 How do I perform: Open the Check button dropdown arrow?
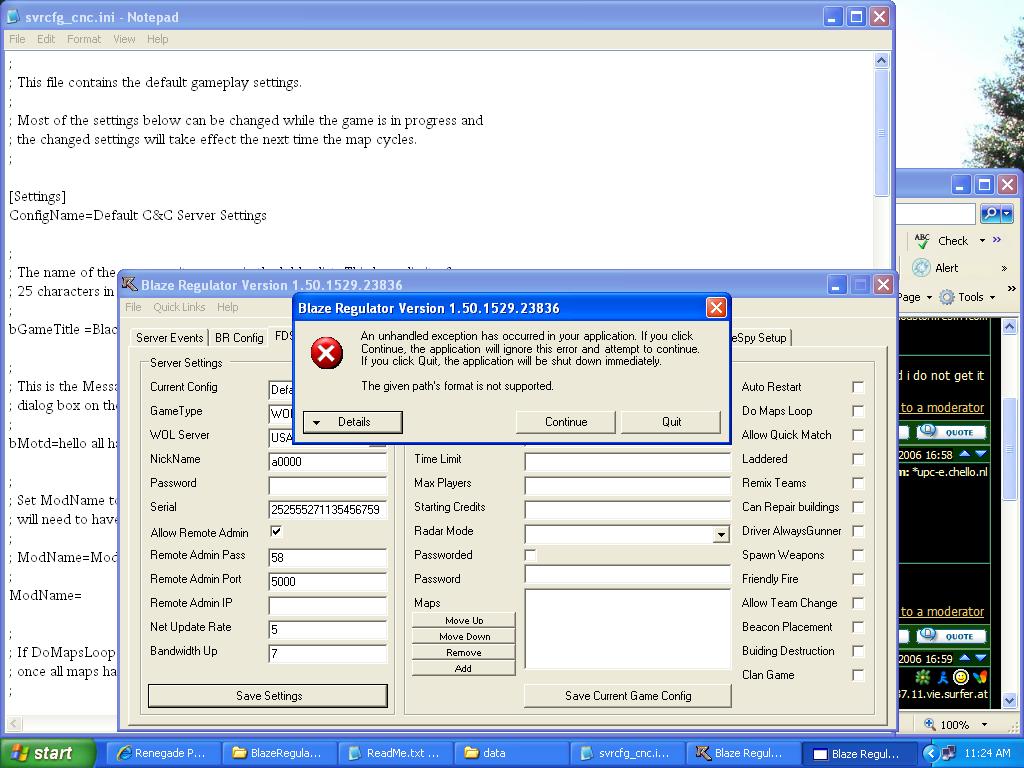pyautogui.click(x=982, y=240)
